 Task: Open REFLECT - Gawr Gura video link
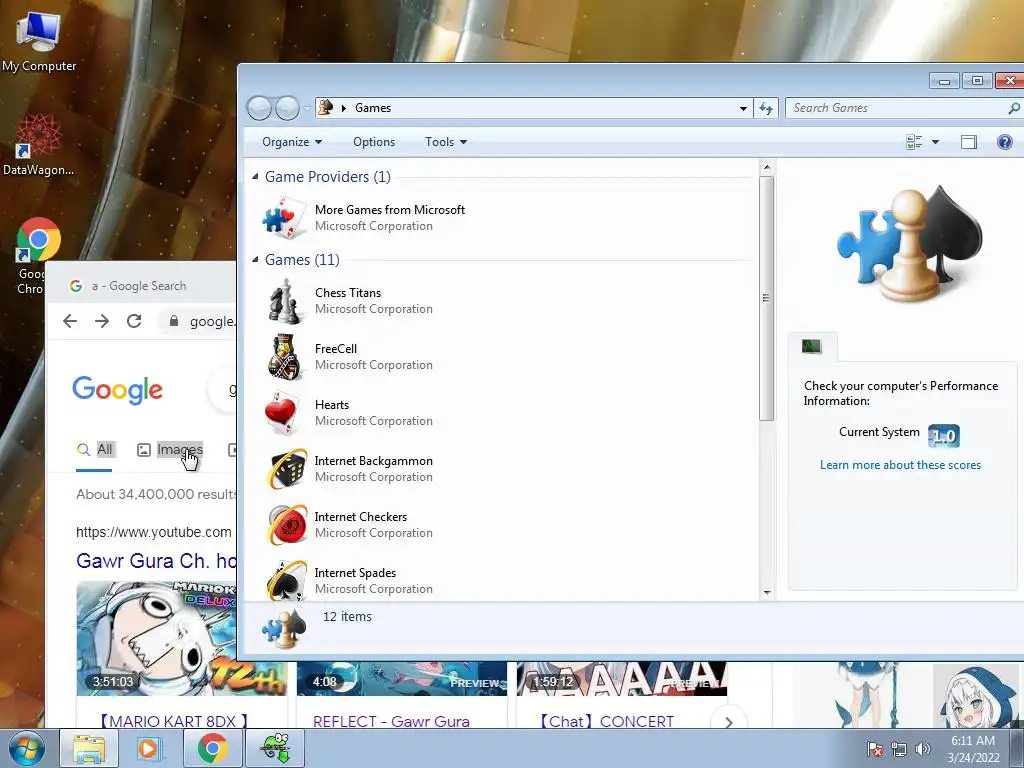coord(391,721)
